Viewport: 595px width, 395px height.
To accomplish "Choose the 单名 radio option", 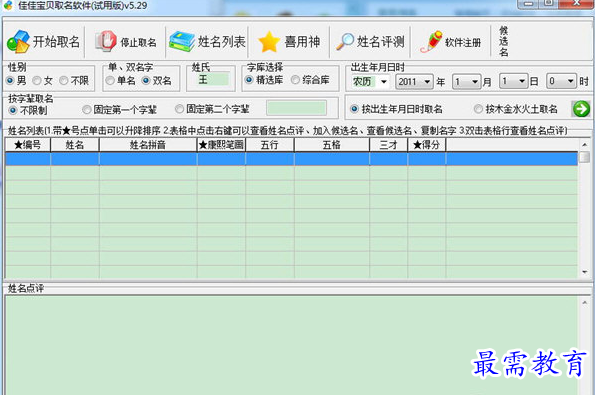I will (x=110, y=80).
